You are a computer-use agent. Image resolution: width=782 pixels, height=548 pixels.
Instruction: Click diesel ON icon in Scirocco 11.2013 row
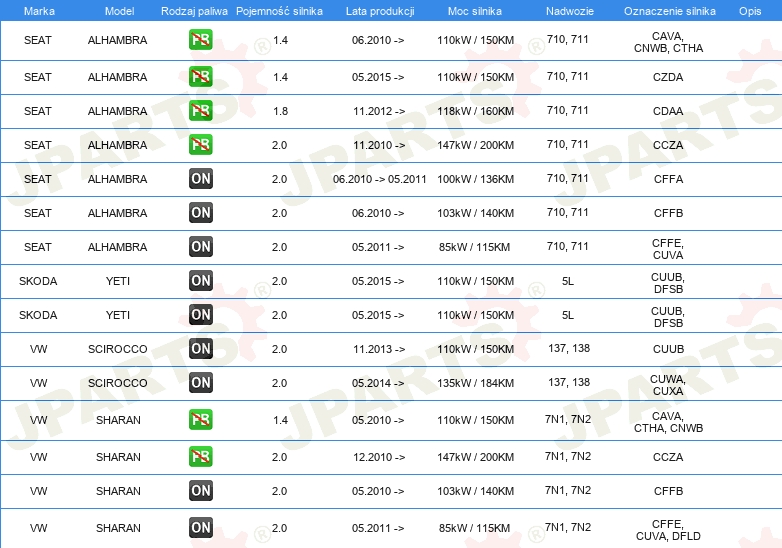[200, 349]
